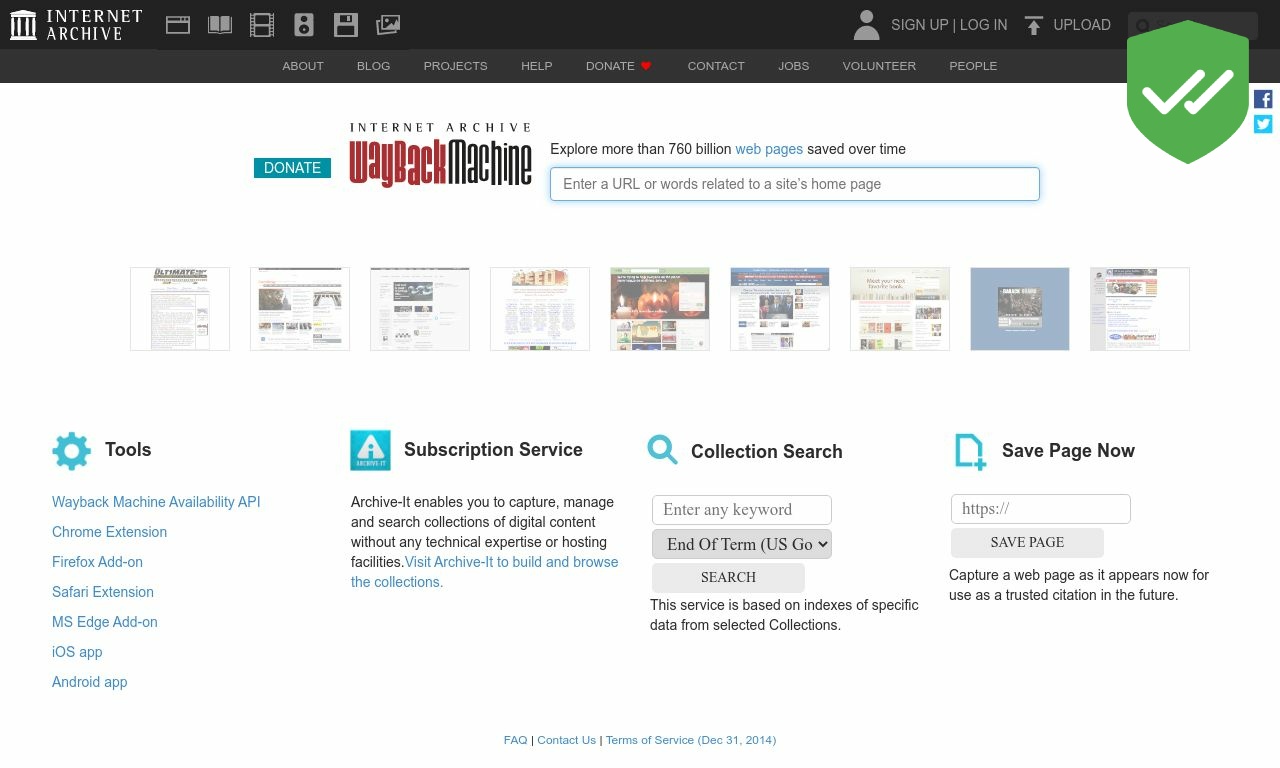The height and width of the screenshot is (768, 1280).
Task: Open the web pages link
Action: tap(769, 149)
